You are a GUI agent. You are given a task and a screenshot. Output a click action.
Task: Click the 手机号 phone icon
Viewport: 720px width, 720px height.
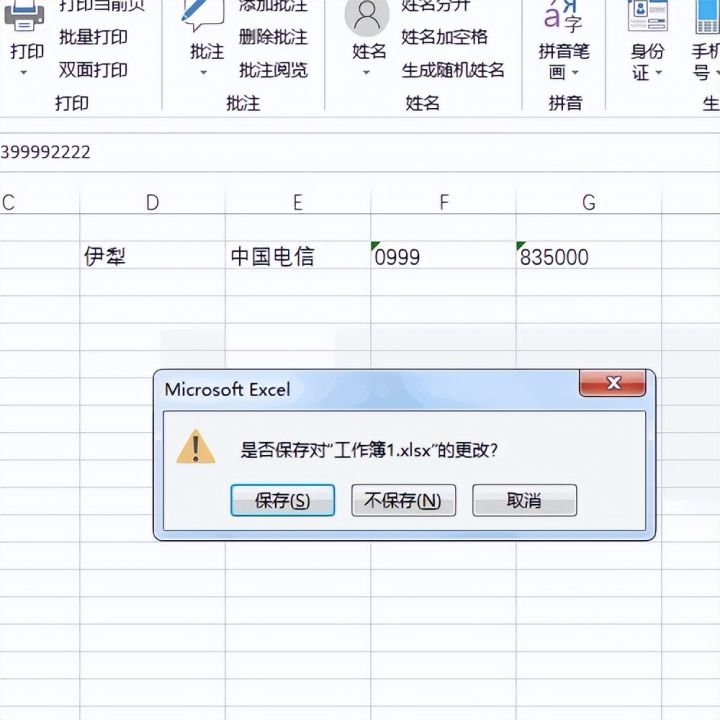708,17
